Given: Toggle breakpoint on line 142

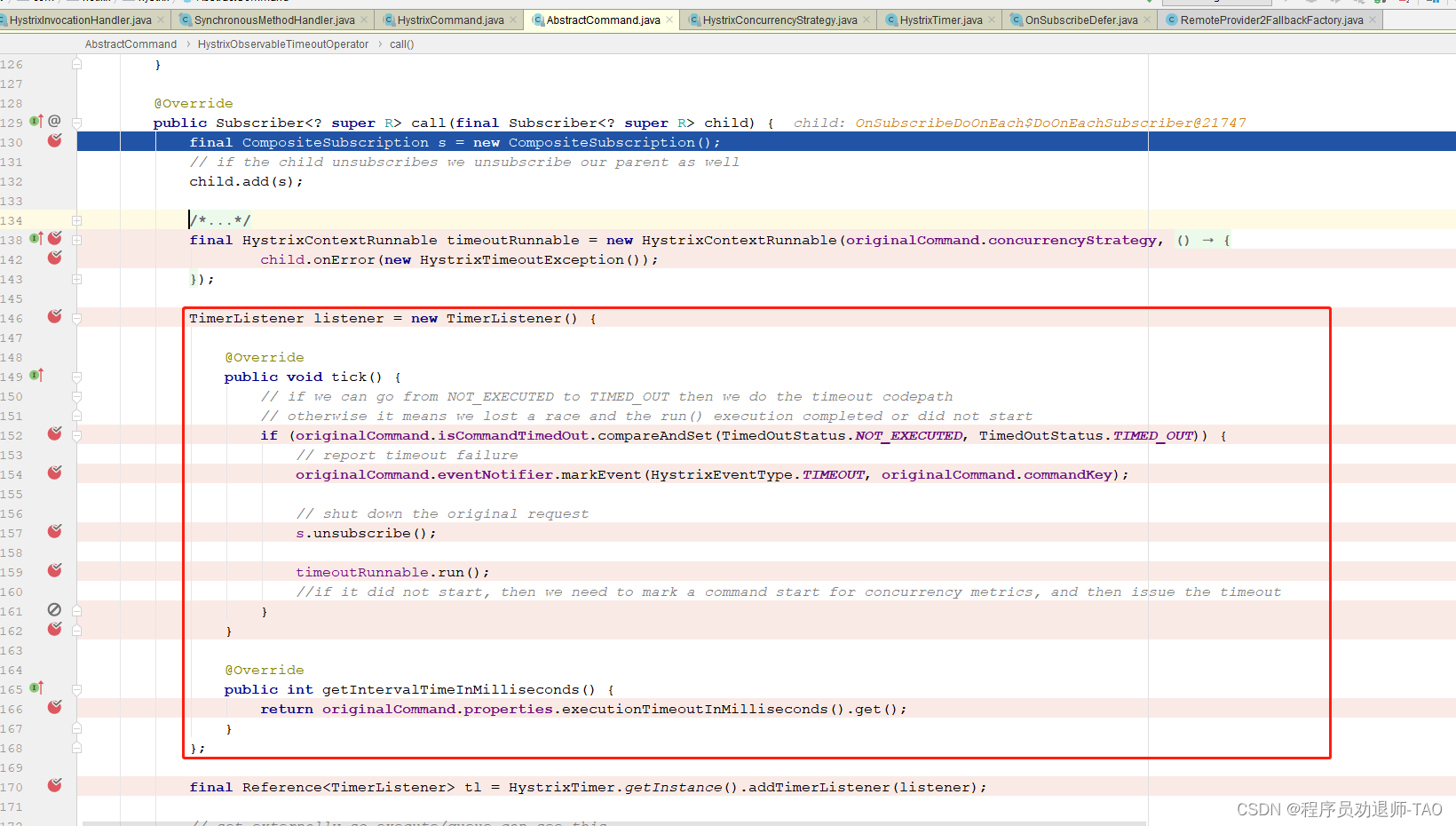Looking at the screenshot, I should (55, 258).
